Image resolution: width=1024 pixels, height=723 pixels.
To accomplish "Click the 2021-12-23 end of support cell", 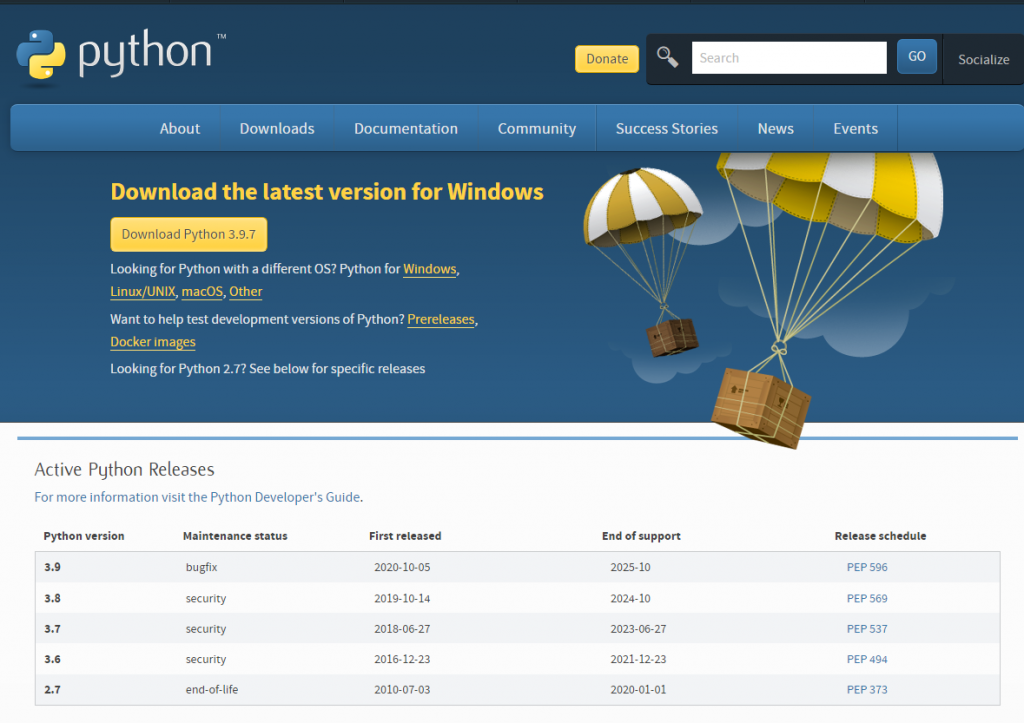I will (638, 660).
